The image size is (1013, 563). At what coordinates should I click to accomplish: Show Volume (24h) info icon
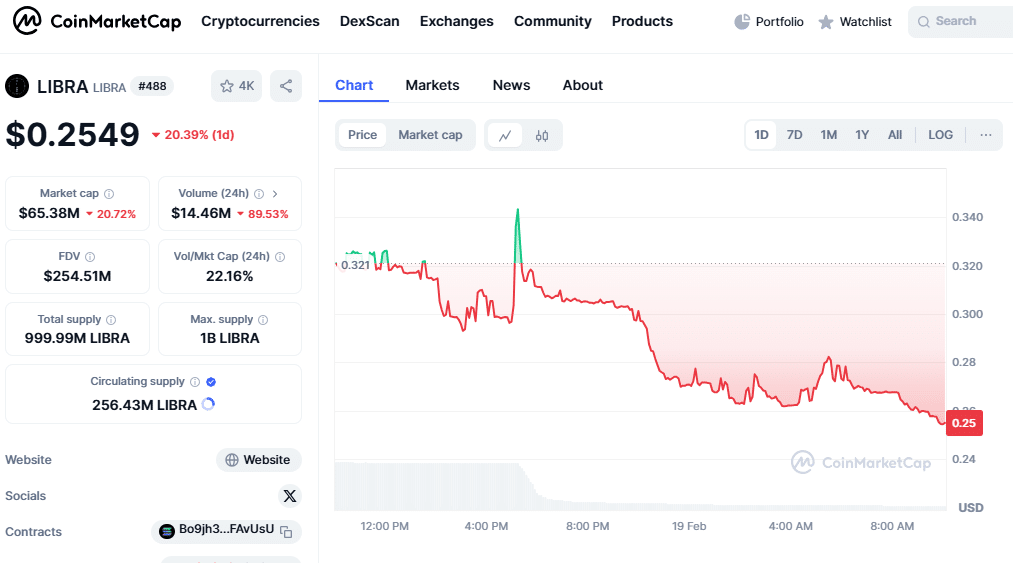coord(259,194)
